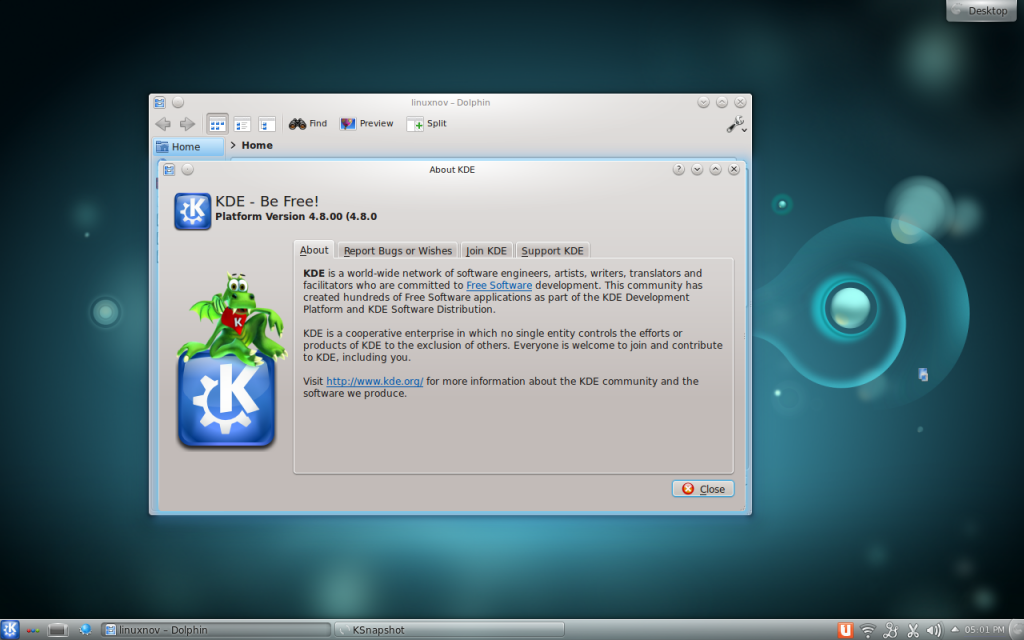Click the 05:01 PM clock
Image resolution: width=1024 pixels, height=640 pixels.
point(985,630)
